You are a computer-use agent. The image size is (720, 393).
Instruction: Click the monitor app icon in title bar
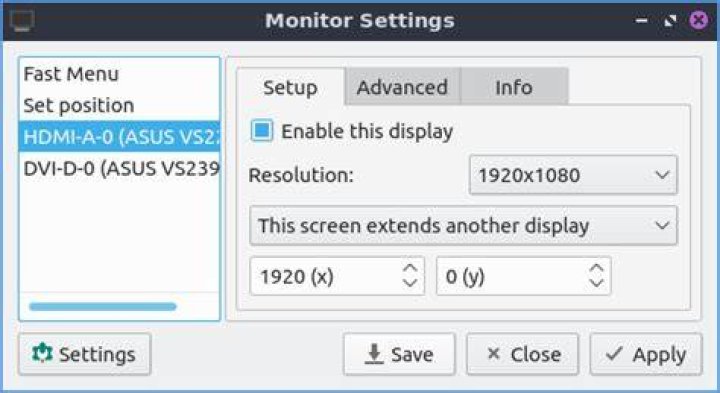click(x=22, y=21)
